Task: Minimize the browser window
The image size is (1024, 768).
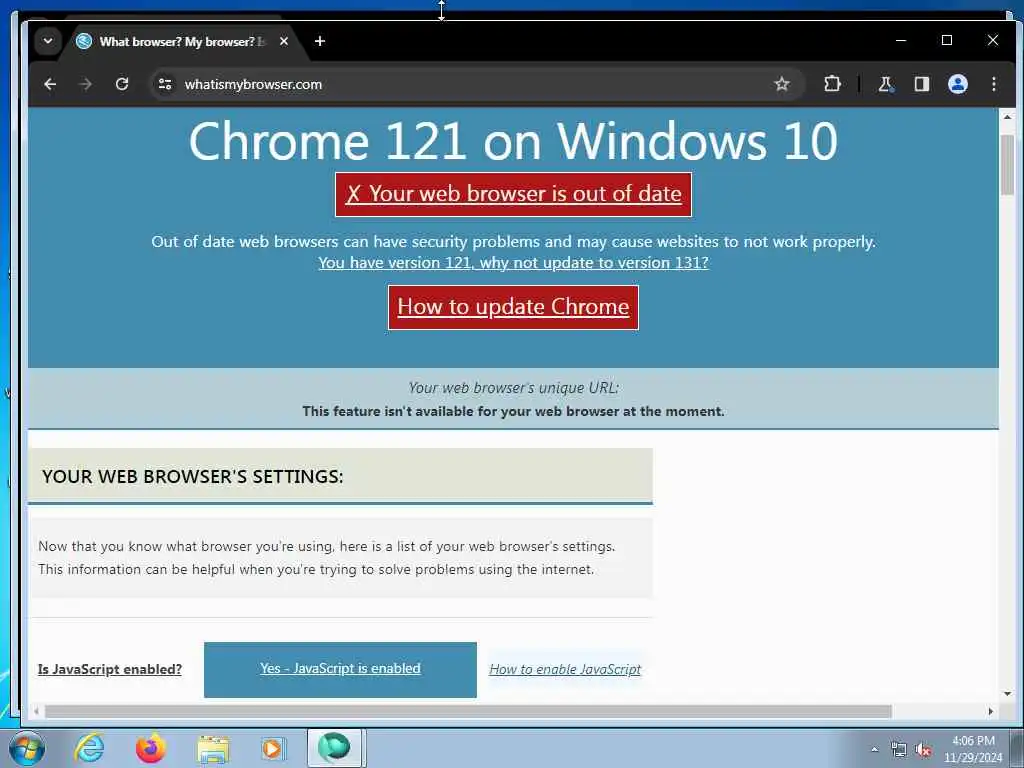Action: [901, 40]
